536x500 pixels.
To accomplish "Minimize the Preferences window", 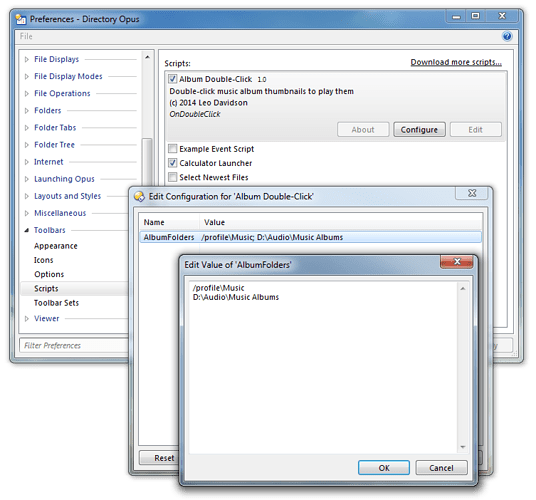I will point(456,16).
